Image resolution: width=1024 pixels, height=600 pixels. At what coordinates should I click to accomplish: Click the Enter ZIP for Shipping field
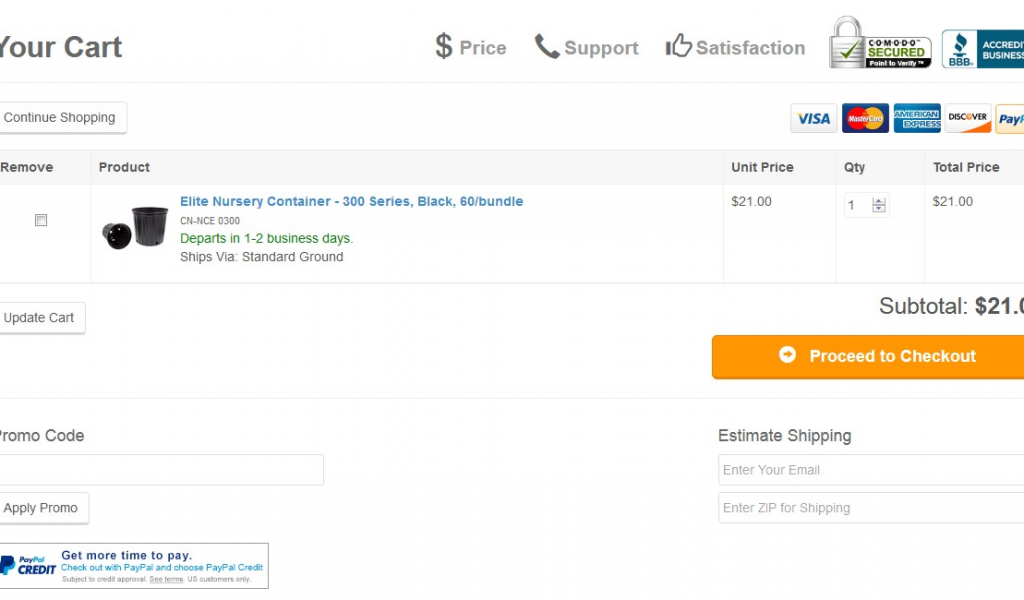pos(871,508)
